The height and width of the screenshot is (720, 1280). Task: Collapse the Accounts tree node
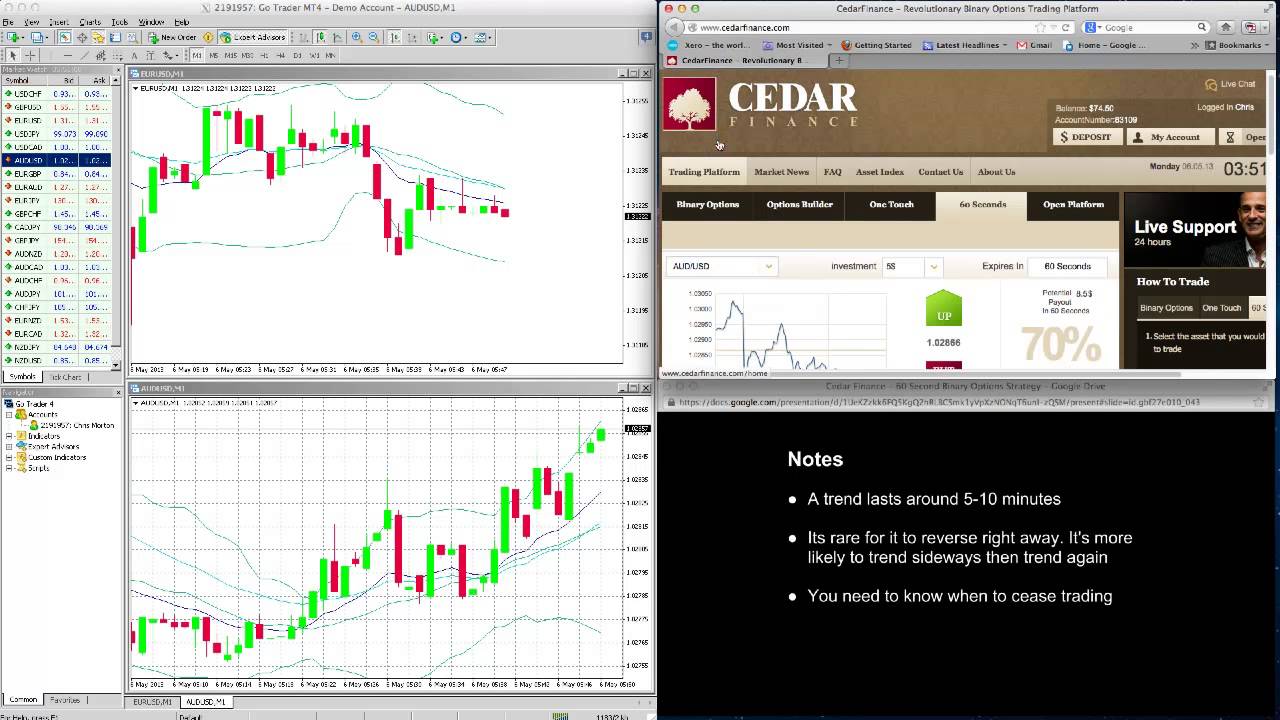coord(9,415)
